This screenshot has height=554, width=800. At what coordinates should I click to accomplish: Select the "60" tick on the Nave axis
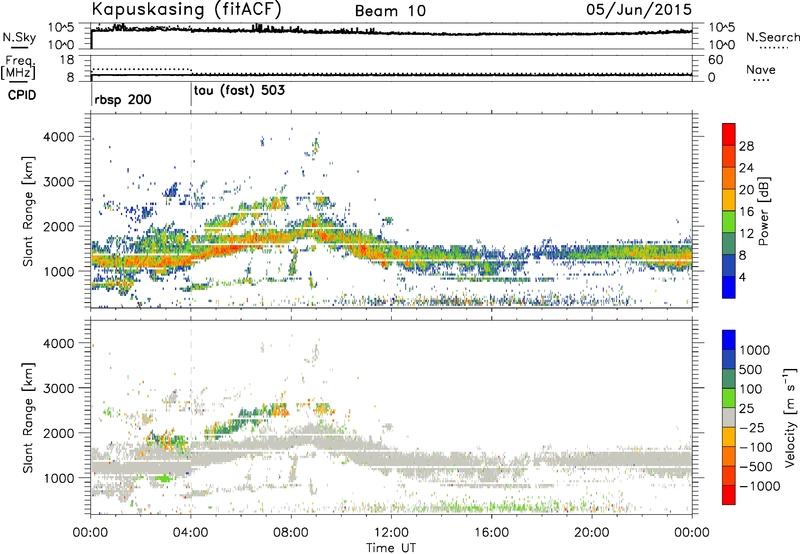(x=716, y=60)
